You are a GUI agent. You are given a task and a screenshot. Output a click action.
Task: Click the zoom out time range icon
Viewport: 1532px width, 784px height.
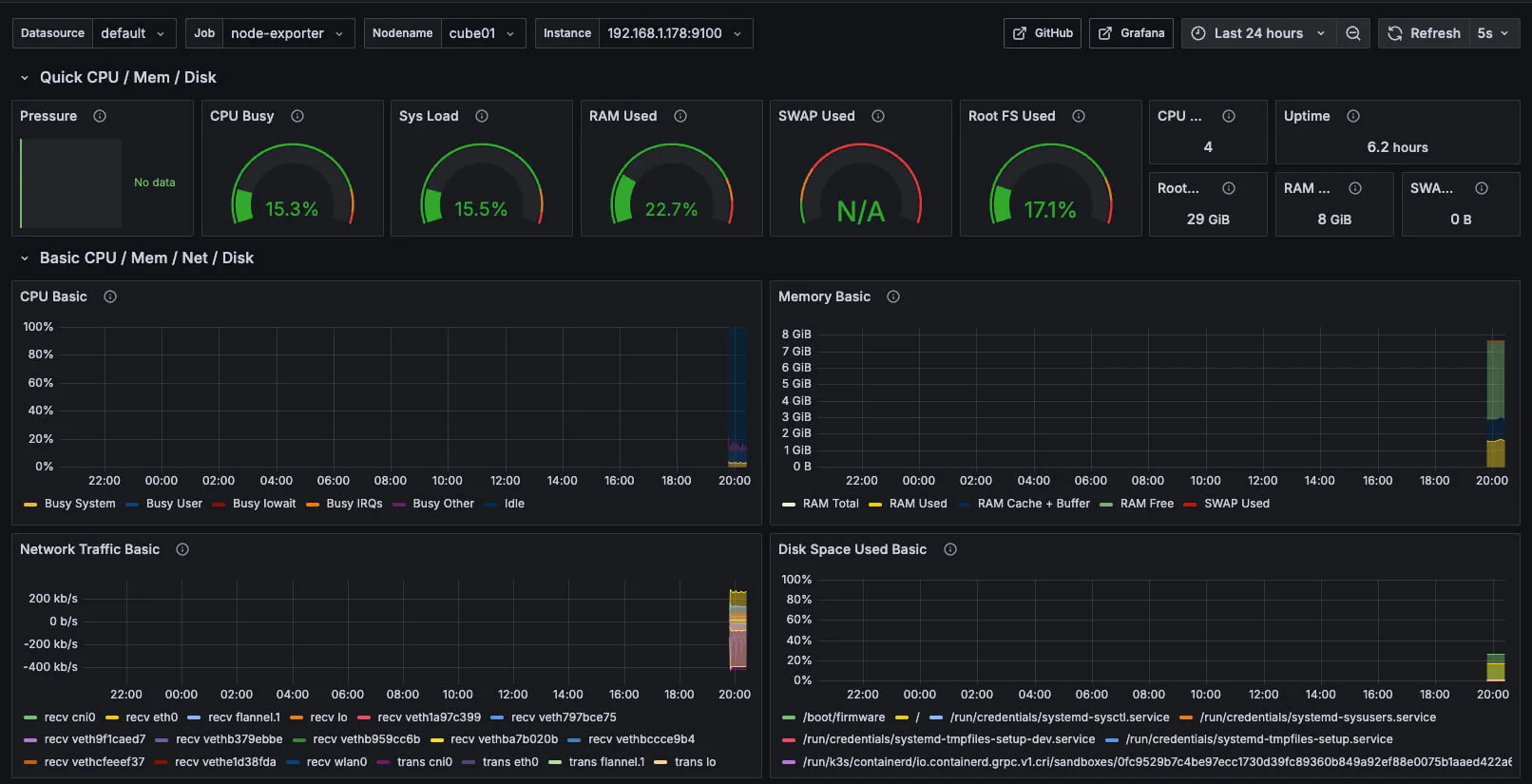(1352, 33)
